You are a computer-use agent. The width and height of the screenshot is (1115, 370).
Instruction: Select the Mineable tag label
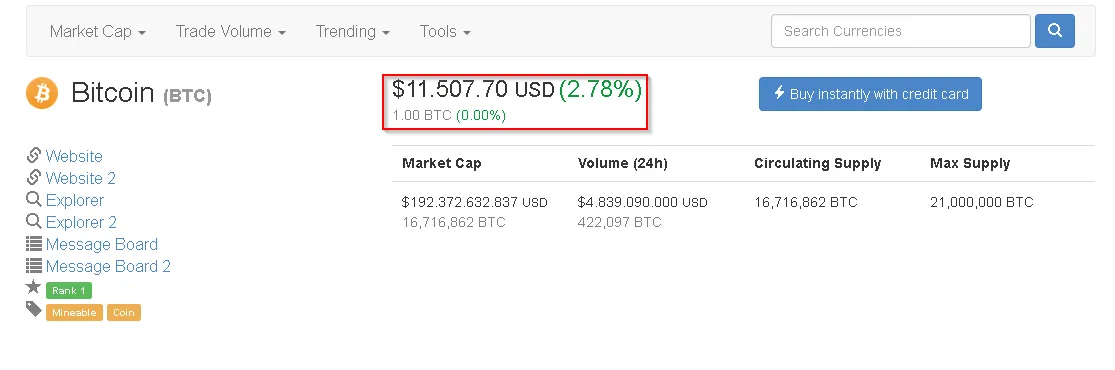coord(75,312)
